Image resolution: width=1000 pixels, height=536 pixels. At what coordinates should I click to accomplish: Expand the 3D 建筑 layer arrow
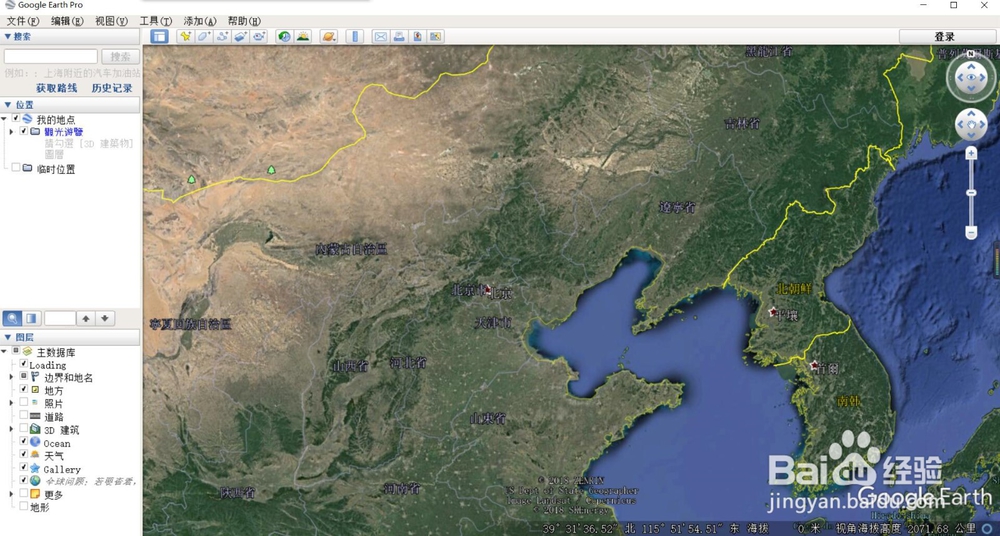[11, 429]
